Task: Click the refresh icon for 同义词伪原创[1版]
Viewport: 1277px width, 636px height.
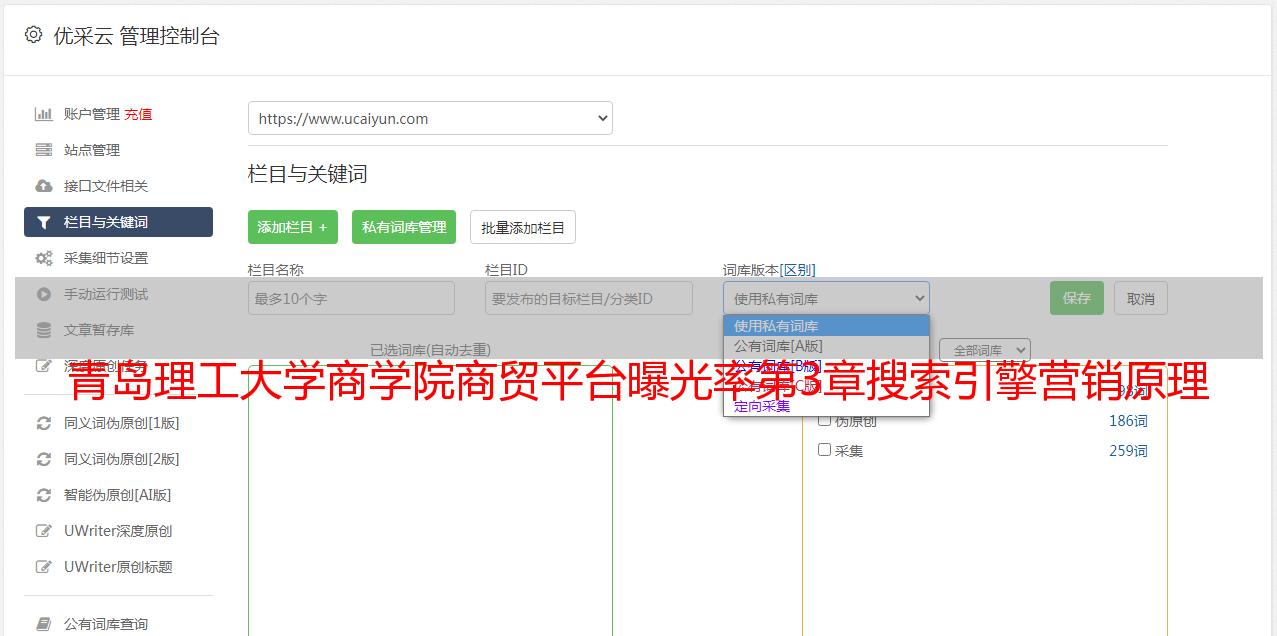Action: coord(43,423)
